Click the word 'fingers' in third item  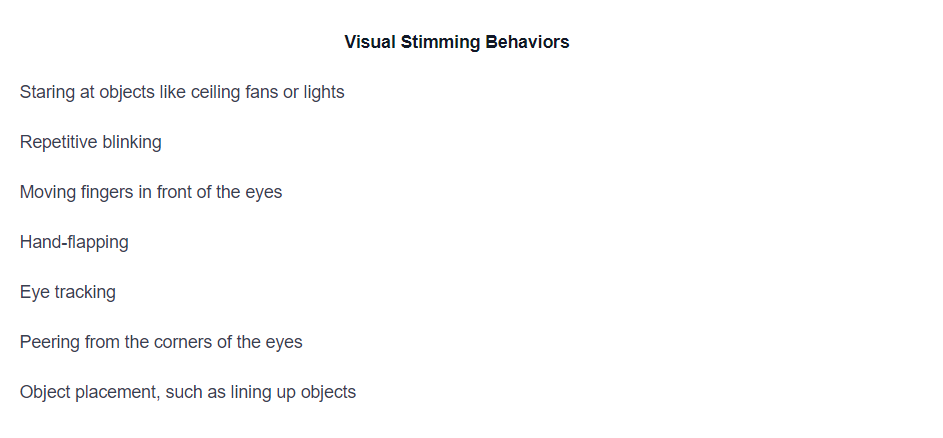[x=106, y=192]
